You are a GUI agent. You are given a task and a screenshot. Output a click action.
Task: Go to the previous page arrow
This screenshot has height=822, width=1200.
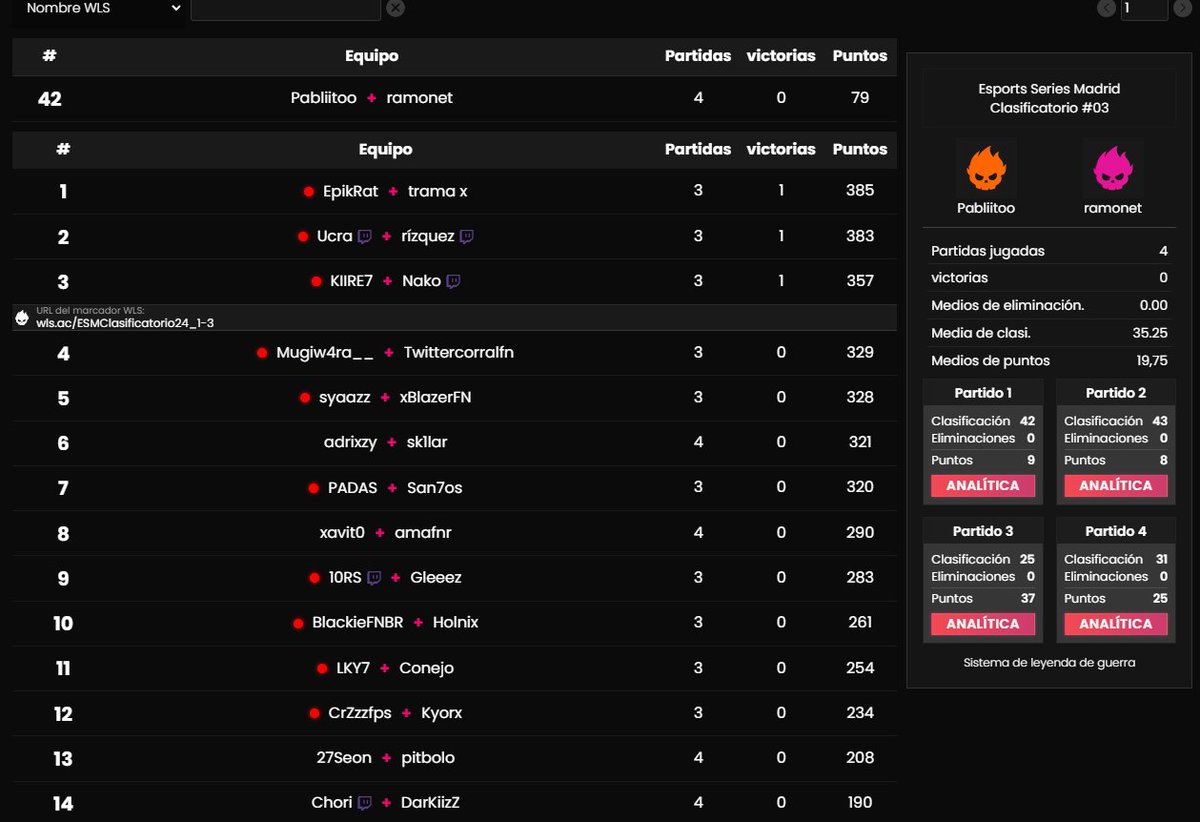tap(1106, 8)
